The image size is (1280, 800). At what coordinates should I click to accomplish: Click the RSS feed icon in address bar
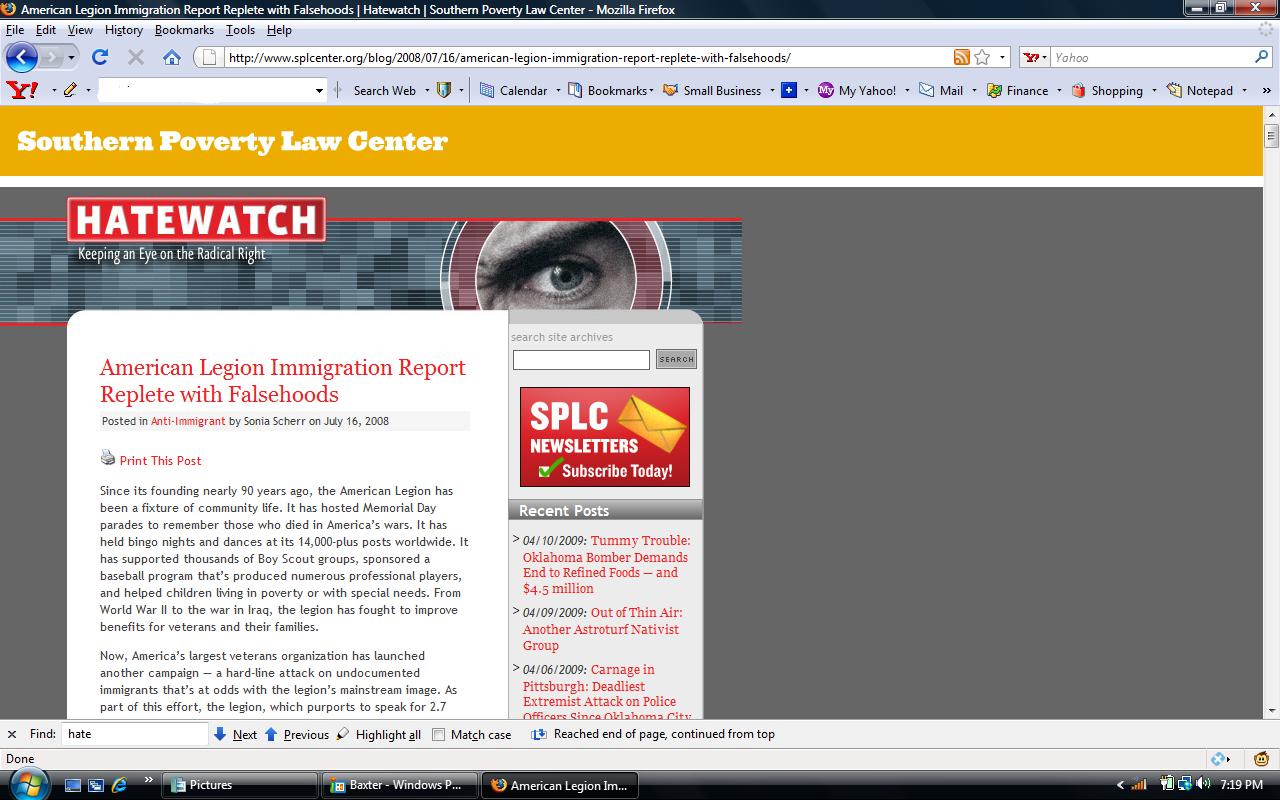pyautogui.click(x=961, y=57)
